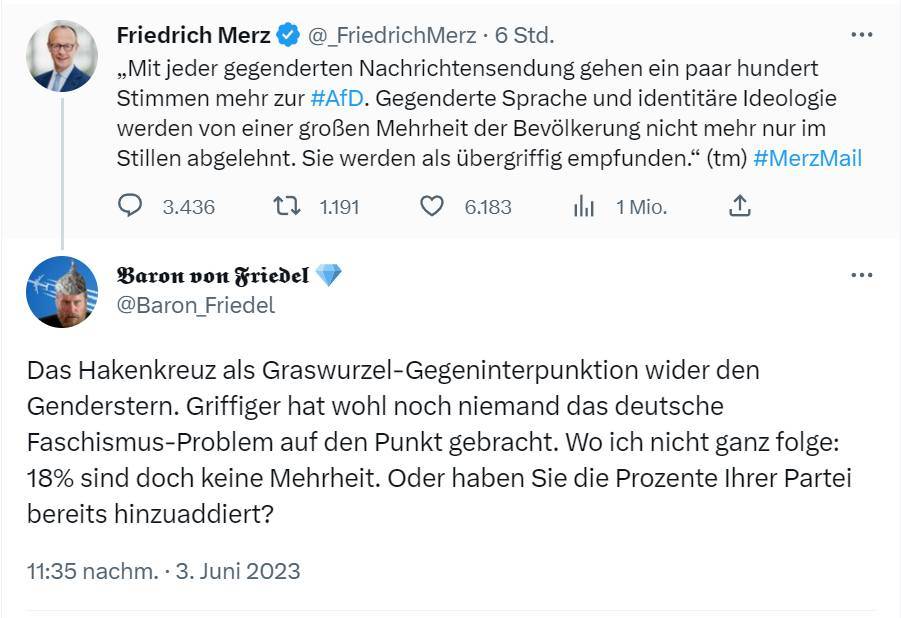Open the 6 Std. timestamp of the tweet

[x=525, y=36]
